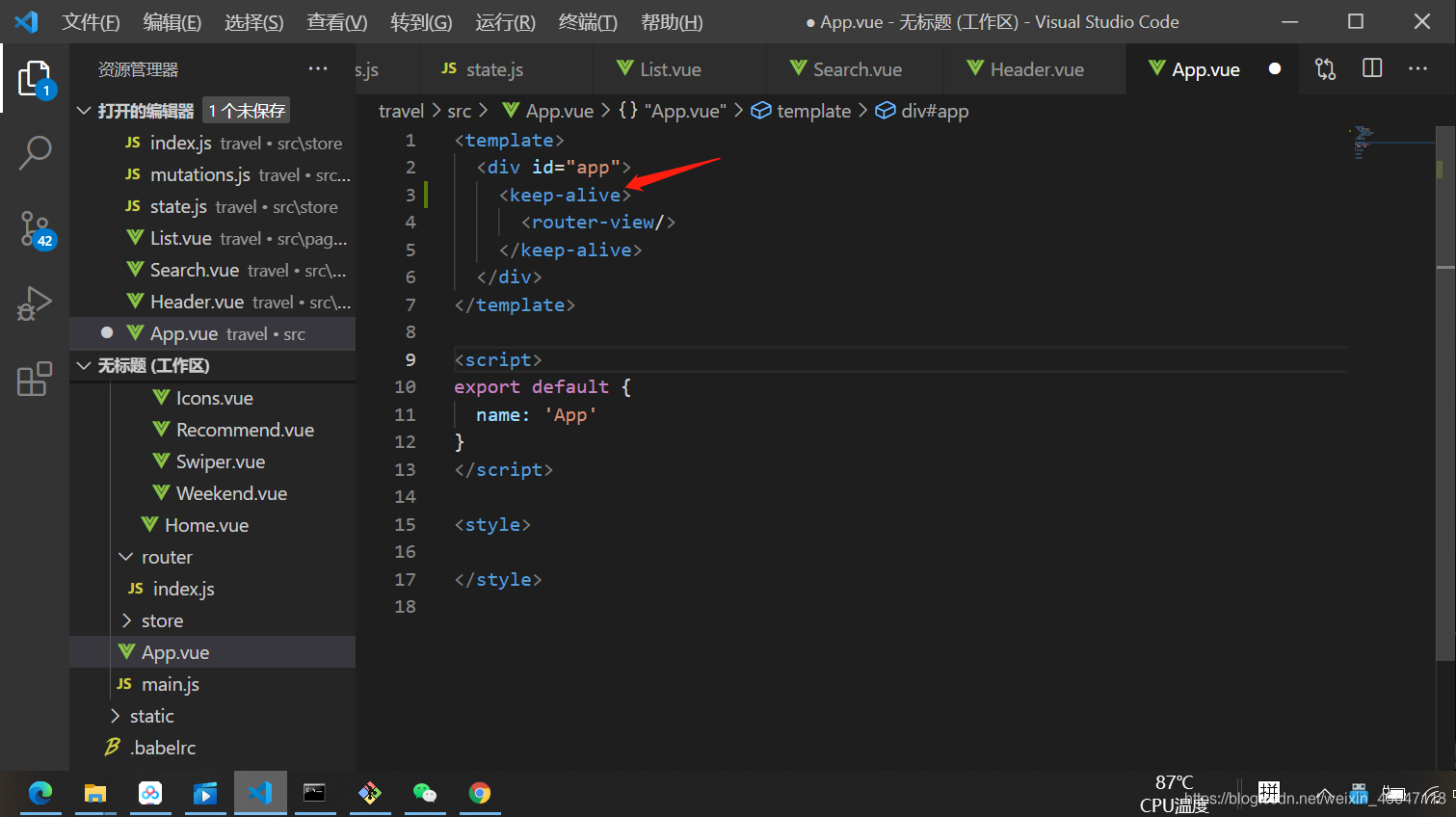Open the Explorer view in activity bar
1456x817 pixels.
point(35,78)
